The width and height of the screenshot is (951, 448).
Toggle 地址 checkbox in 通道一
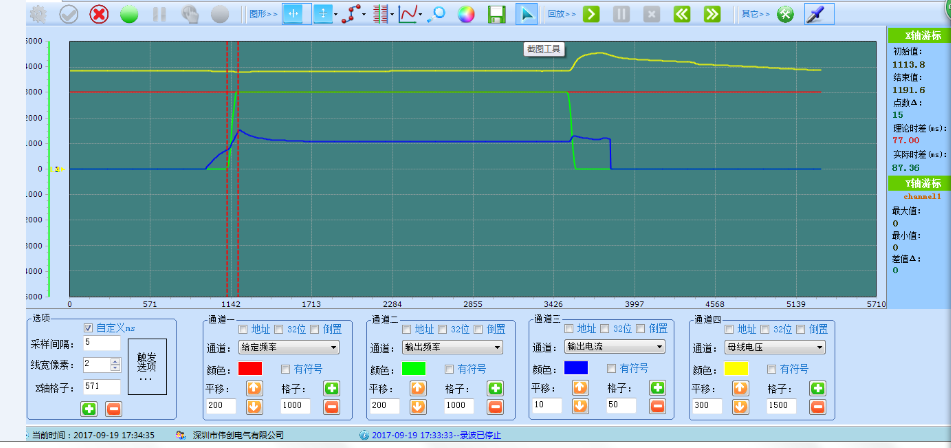coord(243,329)
